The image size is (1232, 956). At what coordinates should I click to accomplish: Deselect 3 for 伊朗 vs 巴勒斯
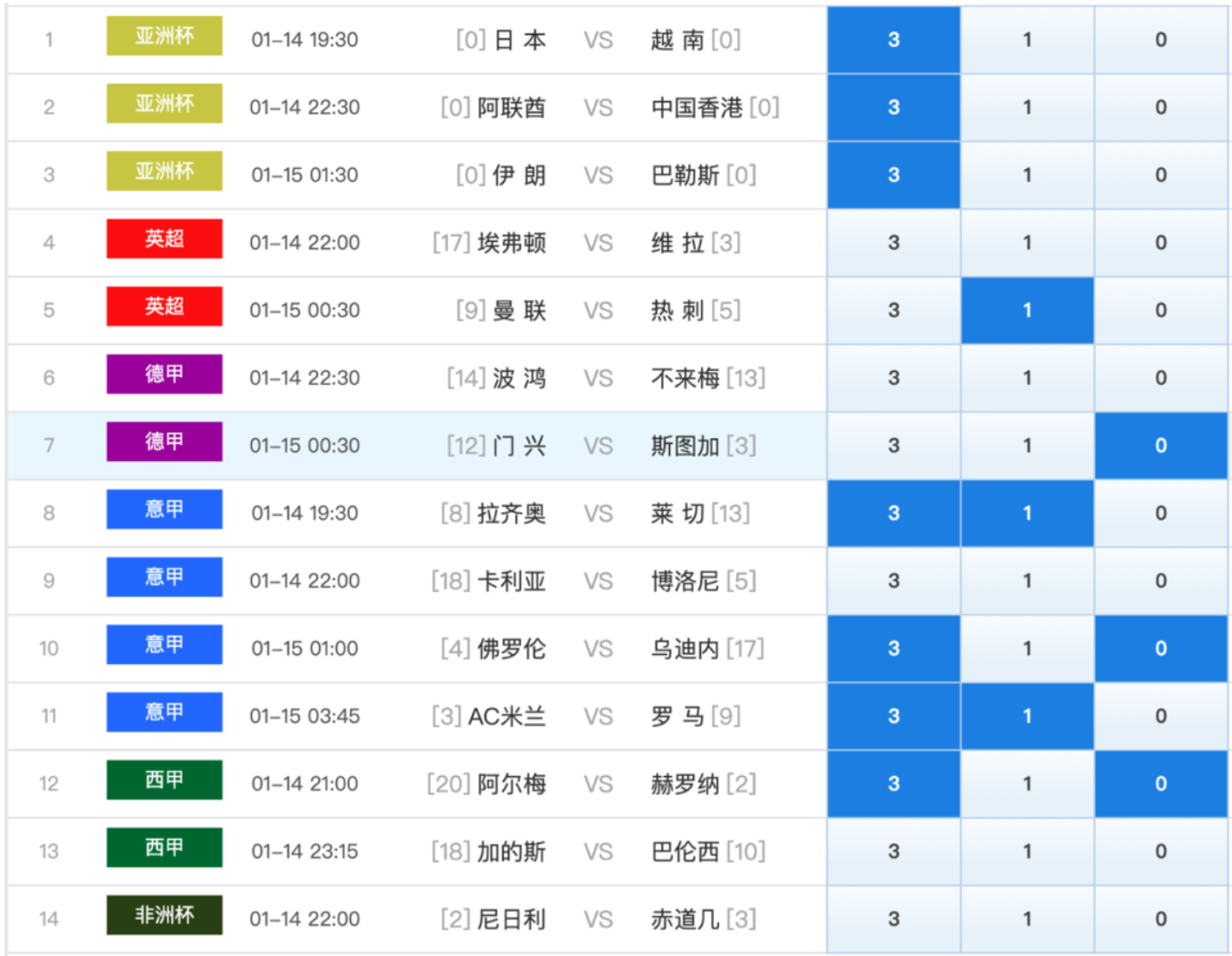[x=894, y=175]
